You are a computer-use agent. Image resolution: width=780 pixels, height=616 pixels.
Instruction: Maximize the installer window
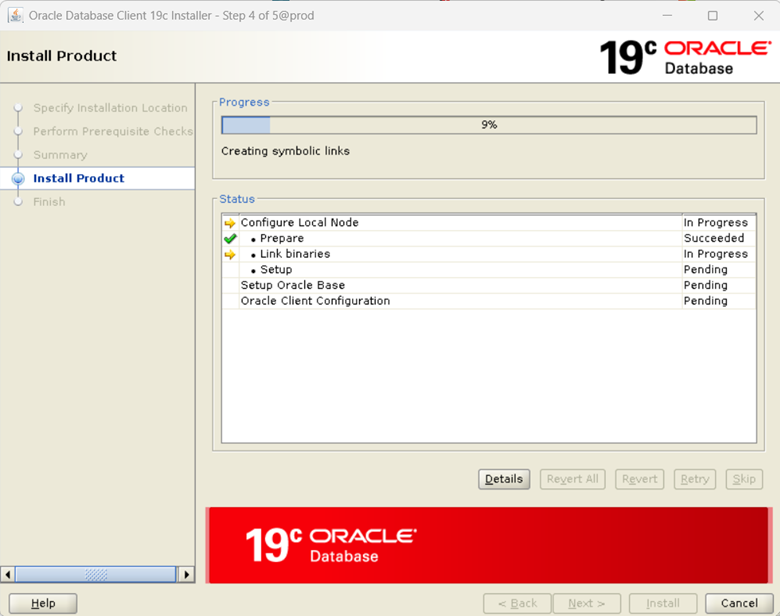713,15
